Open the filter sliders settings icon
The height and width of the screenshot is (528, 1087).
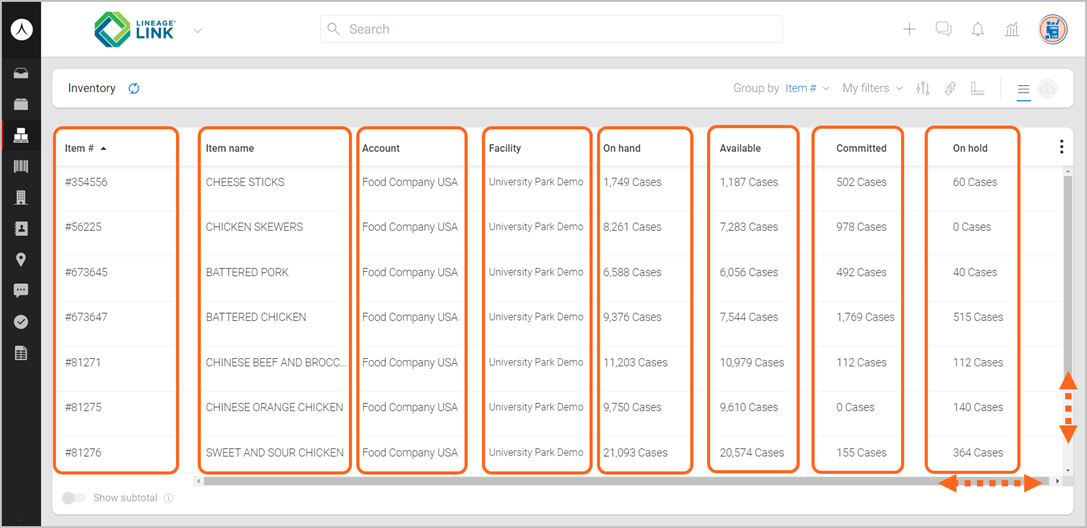[x=923, y=89]
